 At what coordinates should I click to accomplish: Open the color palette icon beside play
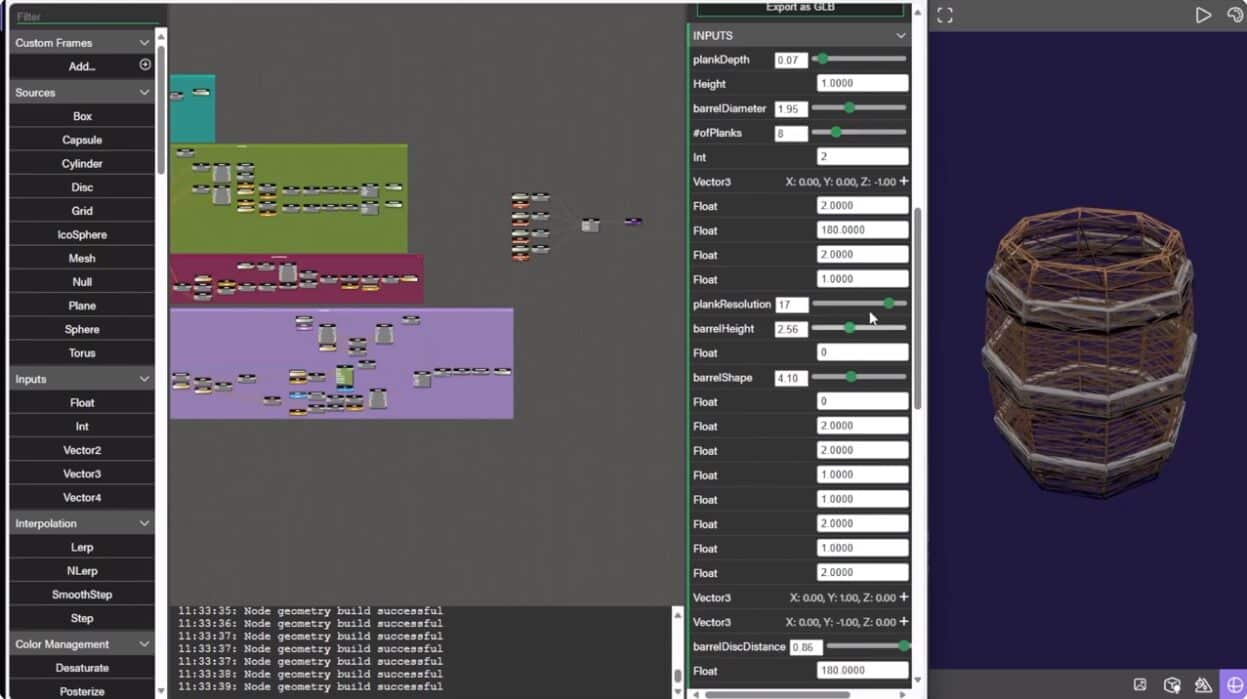(x=1235, y=15)
